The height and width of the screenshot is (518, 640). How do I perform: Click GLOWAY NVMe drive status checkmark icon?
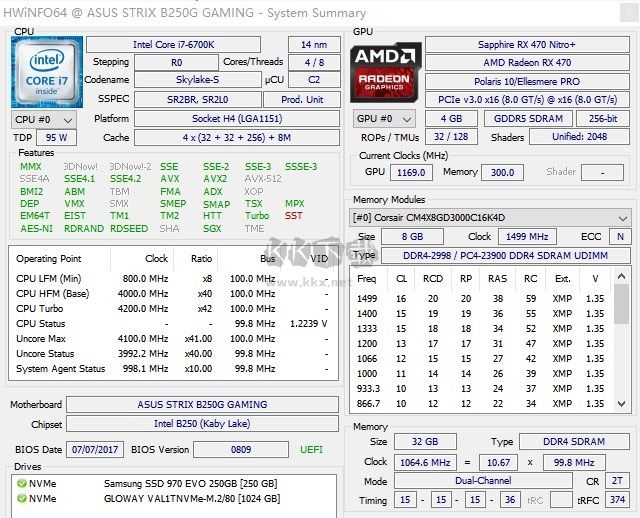pos(22,498)
